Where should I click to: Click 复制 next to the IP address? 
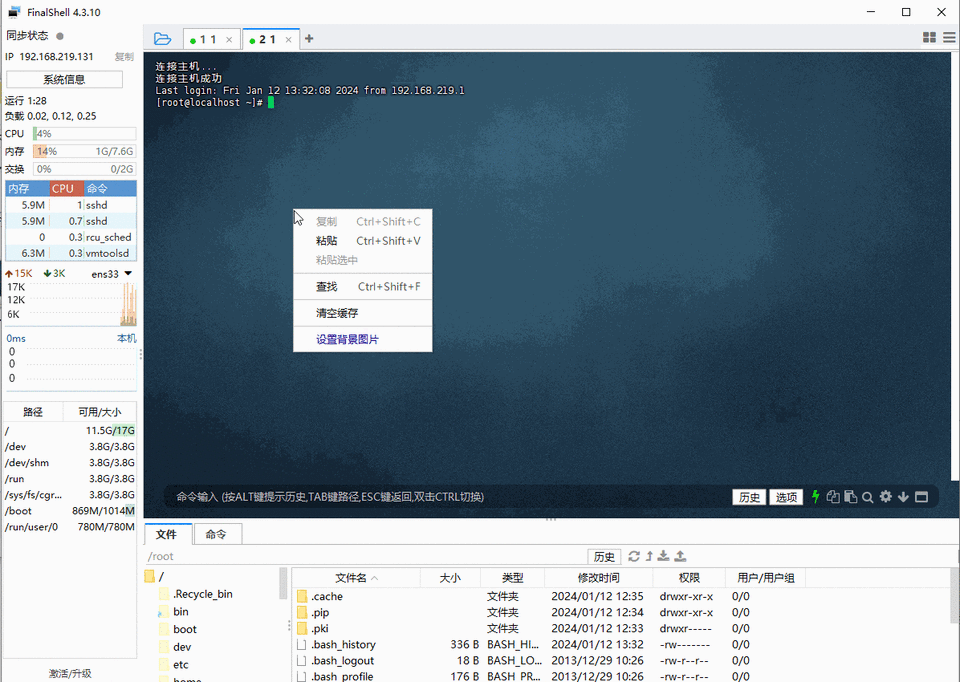[124, 56]
